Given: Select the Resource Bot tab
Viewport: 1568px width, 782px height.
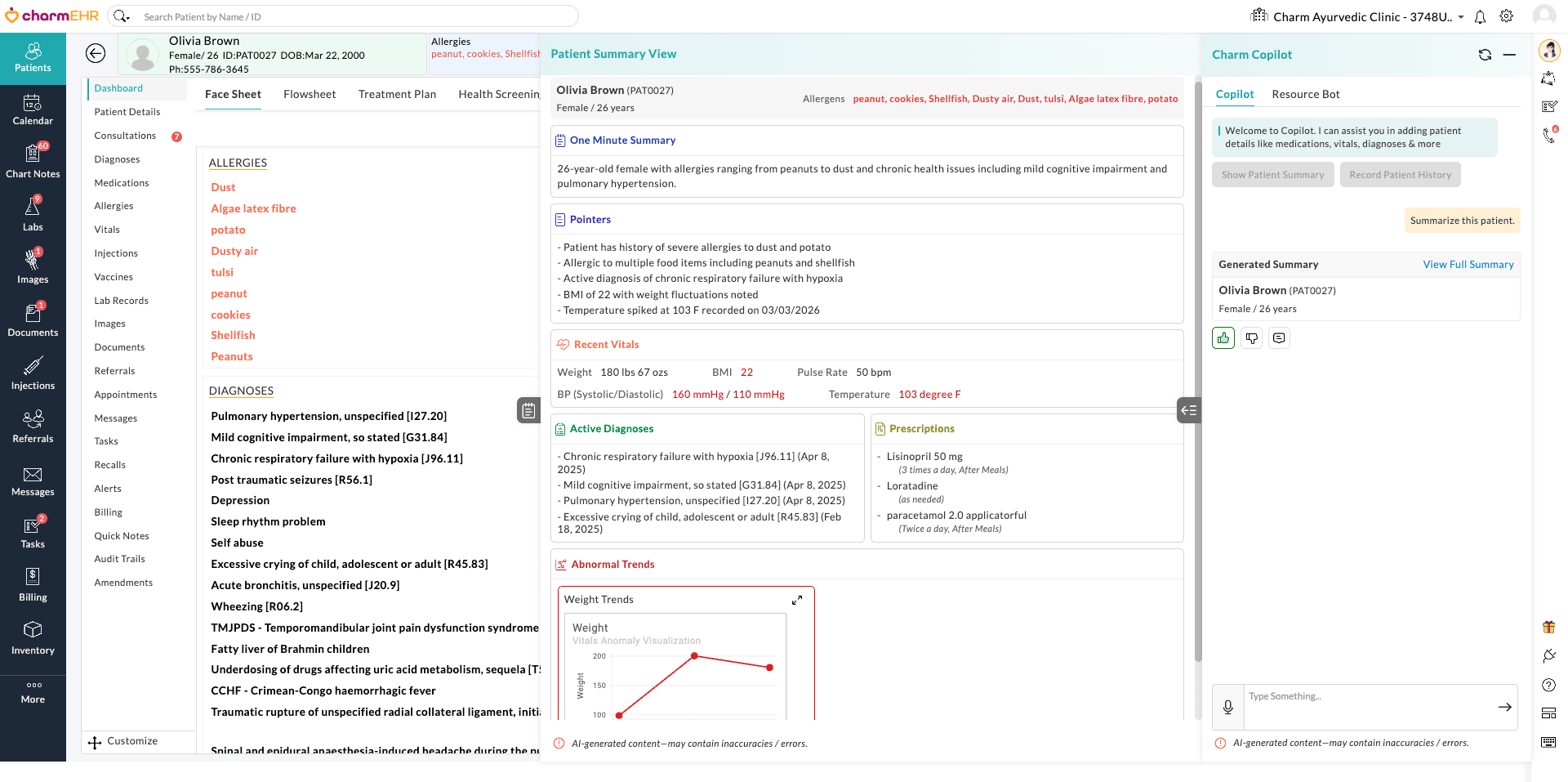Looking at the screenshot, I should tap(1305, 95).
